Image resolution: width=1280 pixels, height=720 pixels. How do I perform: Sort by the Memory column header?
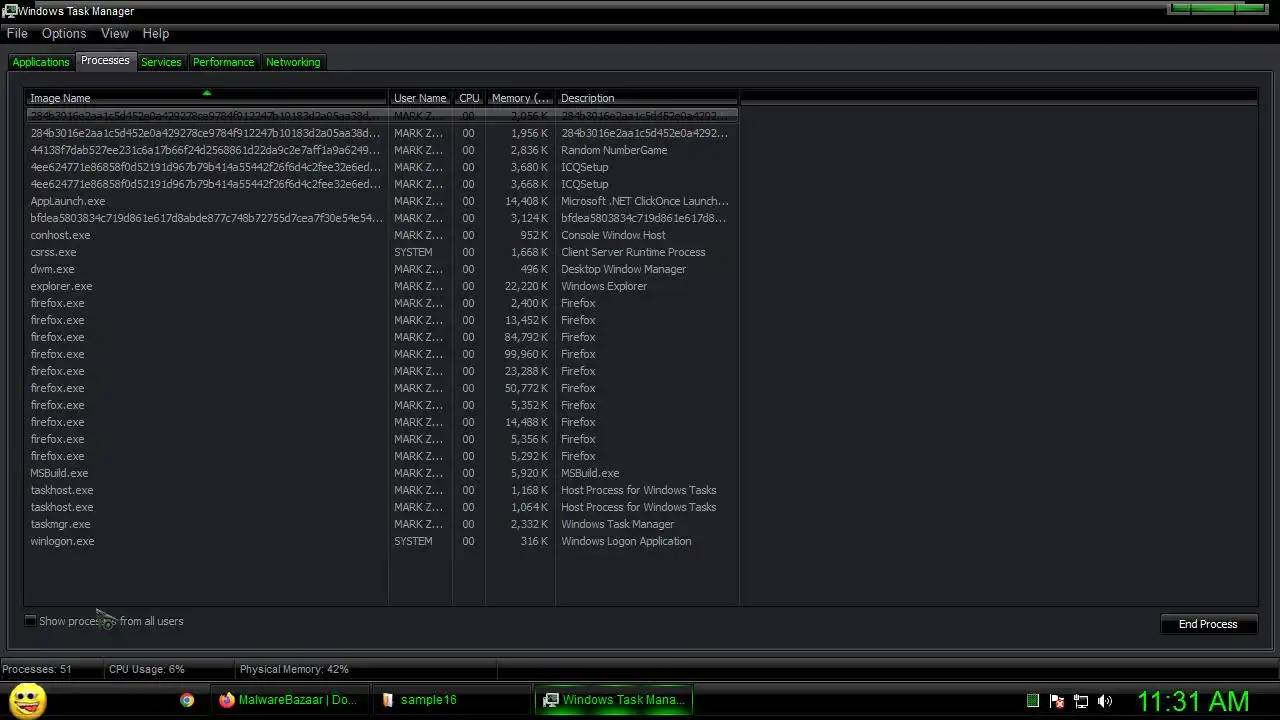pos(520,98)
